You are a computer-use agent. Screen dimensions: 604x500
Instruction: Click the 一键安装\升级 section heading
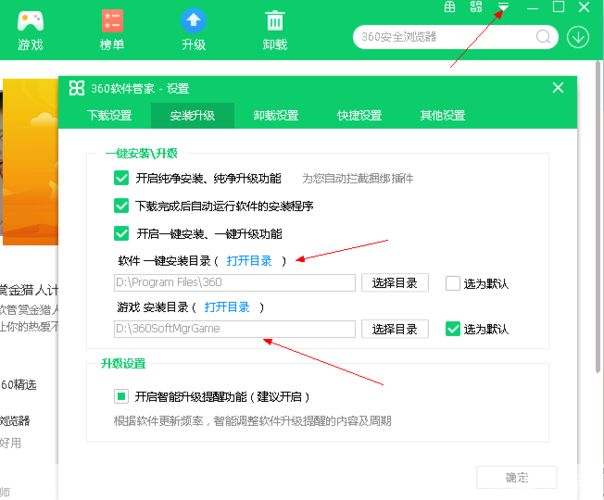click(141, 153)
